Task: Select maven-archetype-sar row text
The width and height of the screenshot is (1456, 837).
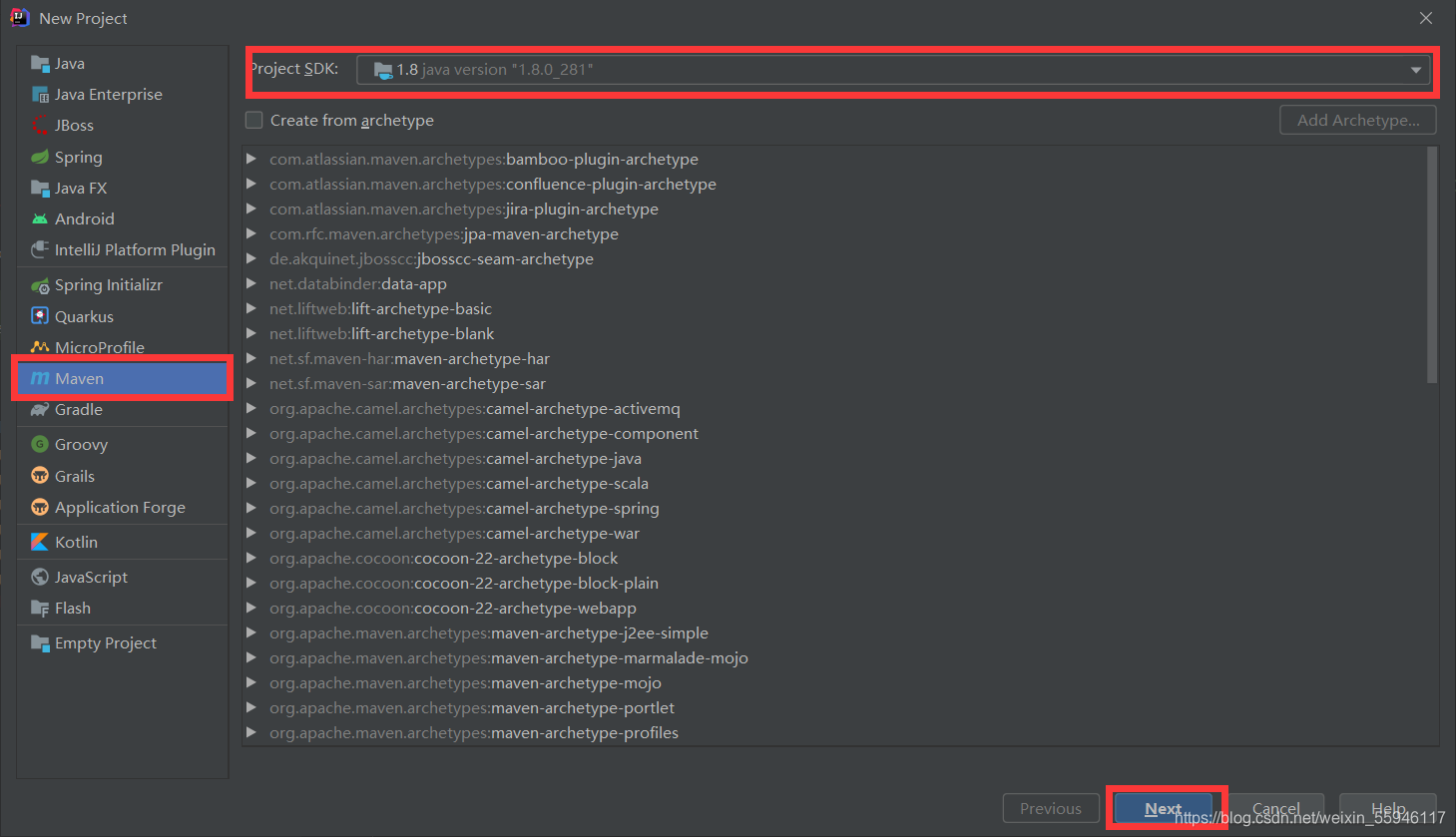Action: 407,383
